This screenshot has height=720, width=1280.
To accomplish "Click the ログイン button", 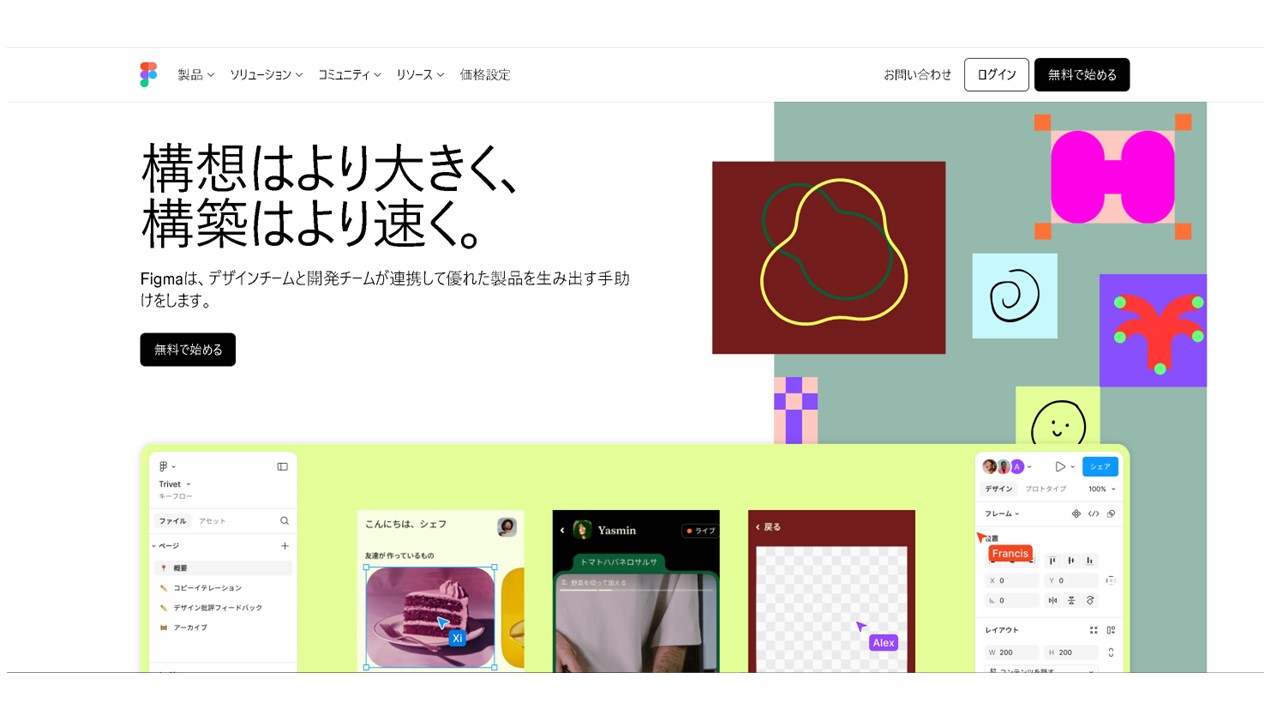I will point(996,75).
